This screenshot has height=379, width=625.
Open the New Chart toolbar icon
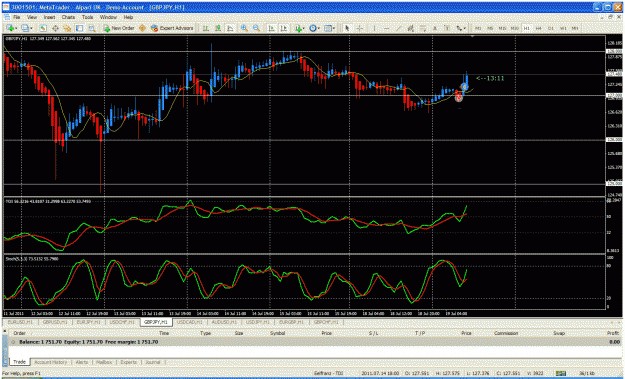(11, 28)
